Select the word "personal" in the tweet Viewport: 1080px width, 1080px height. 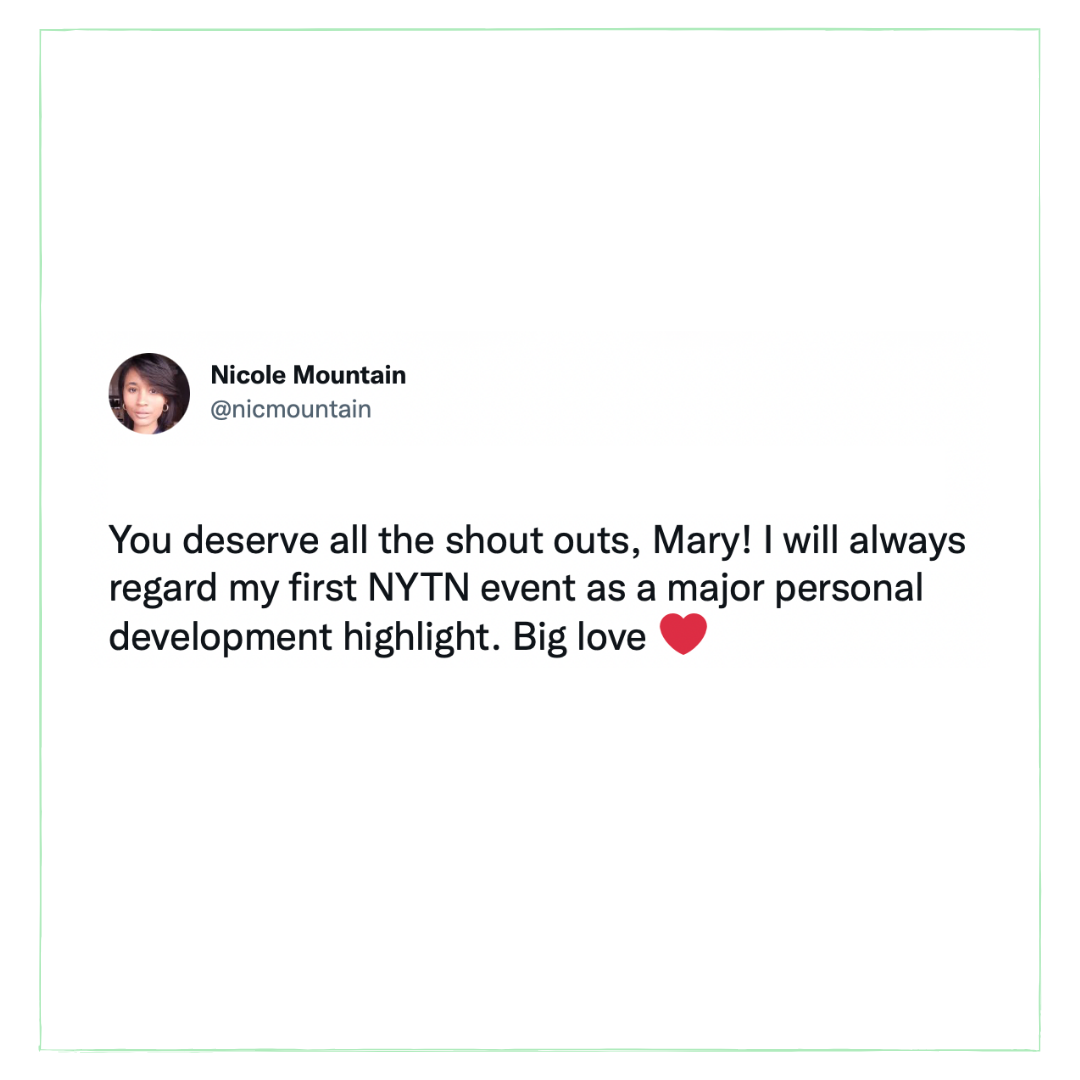[849, 589]
